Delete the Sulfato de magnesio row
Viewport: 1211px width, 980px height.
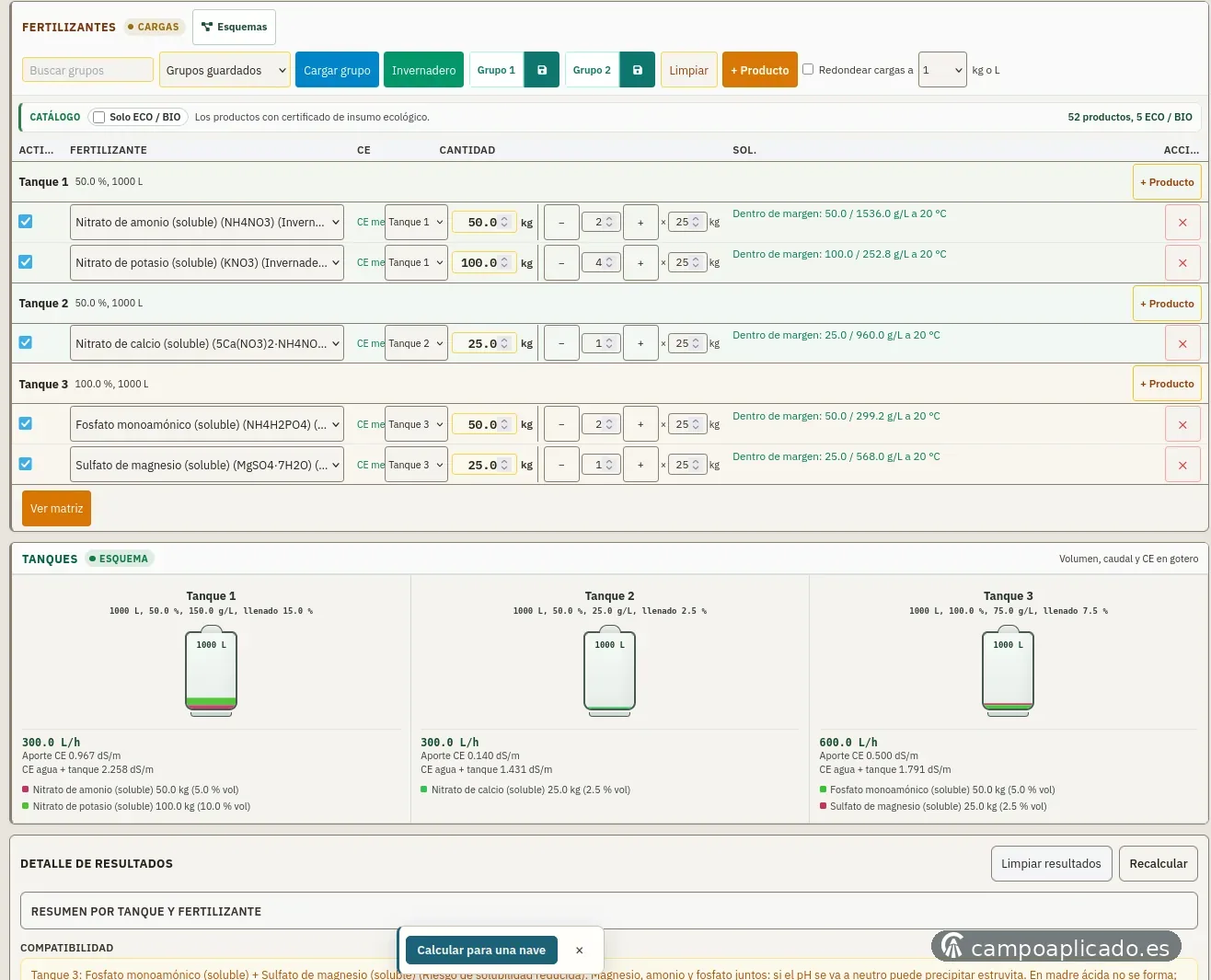(1182, 466)
